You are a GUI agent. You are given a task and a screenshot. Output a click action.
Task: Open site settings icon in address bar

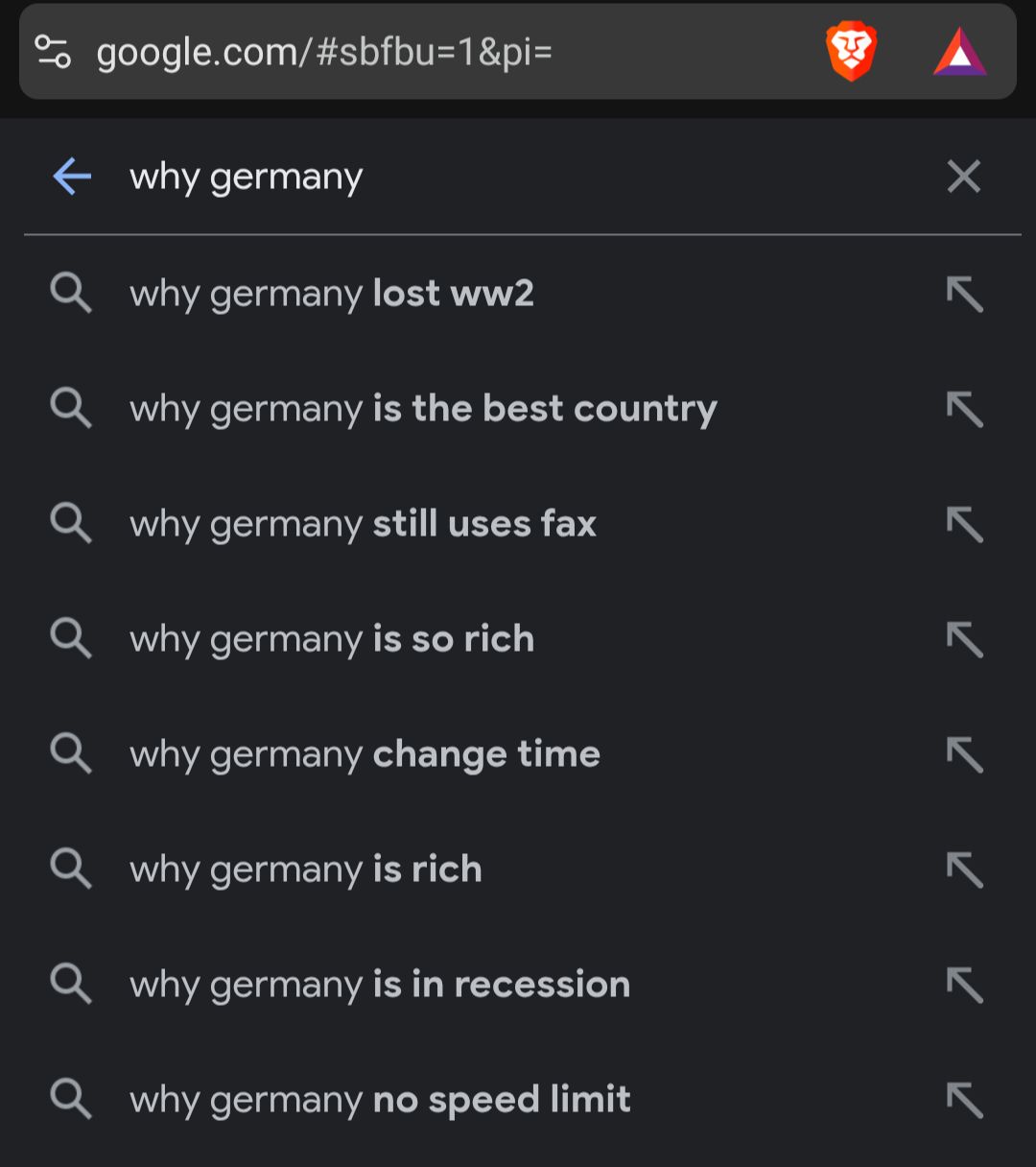(53, 52)
